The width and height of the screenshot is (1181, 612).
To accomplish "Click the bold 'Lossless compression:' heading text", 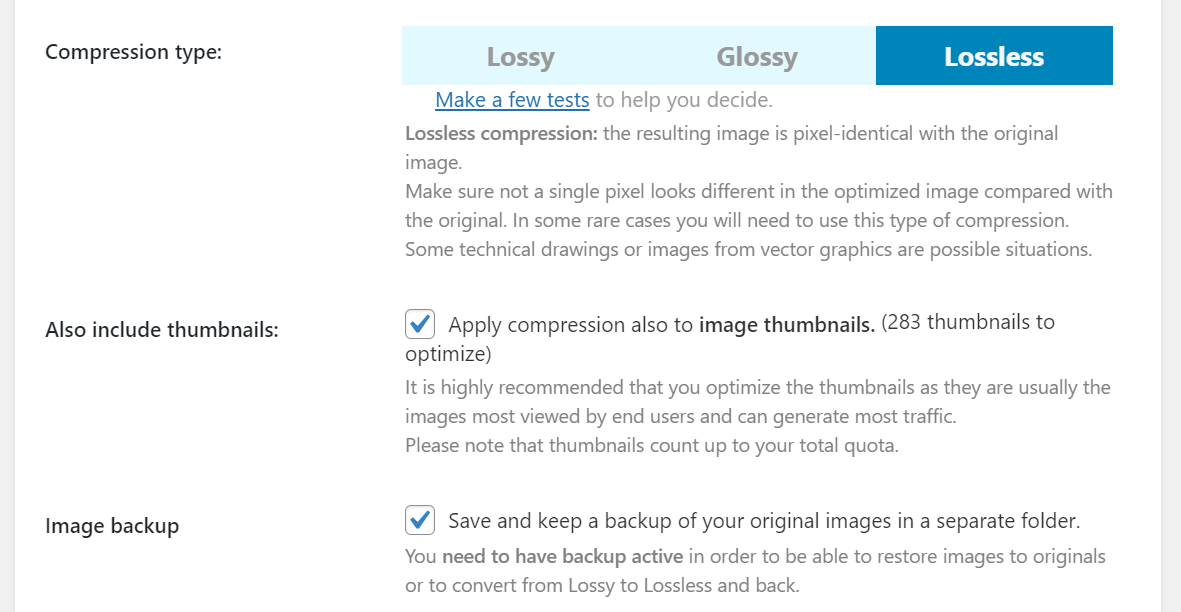I will tap(501, 133).
